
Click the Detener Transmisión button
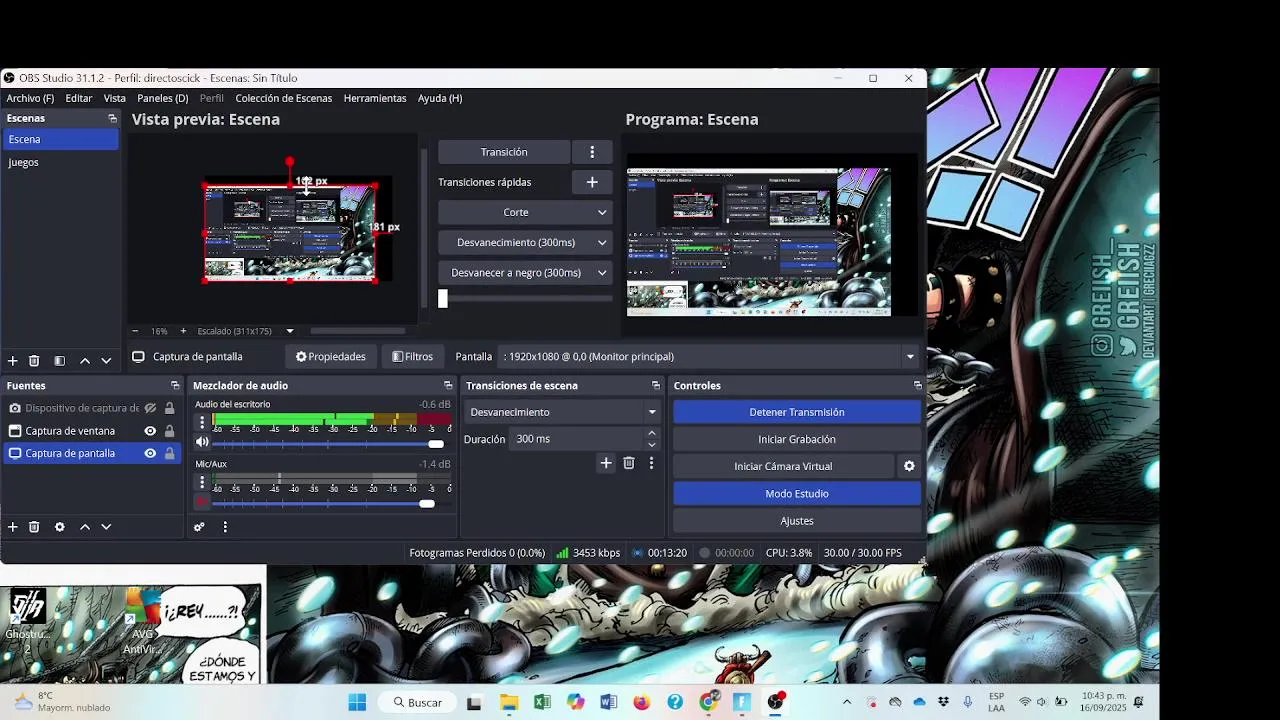pos(797,412)
